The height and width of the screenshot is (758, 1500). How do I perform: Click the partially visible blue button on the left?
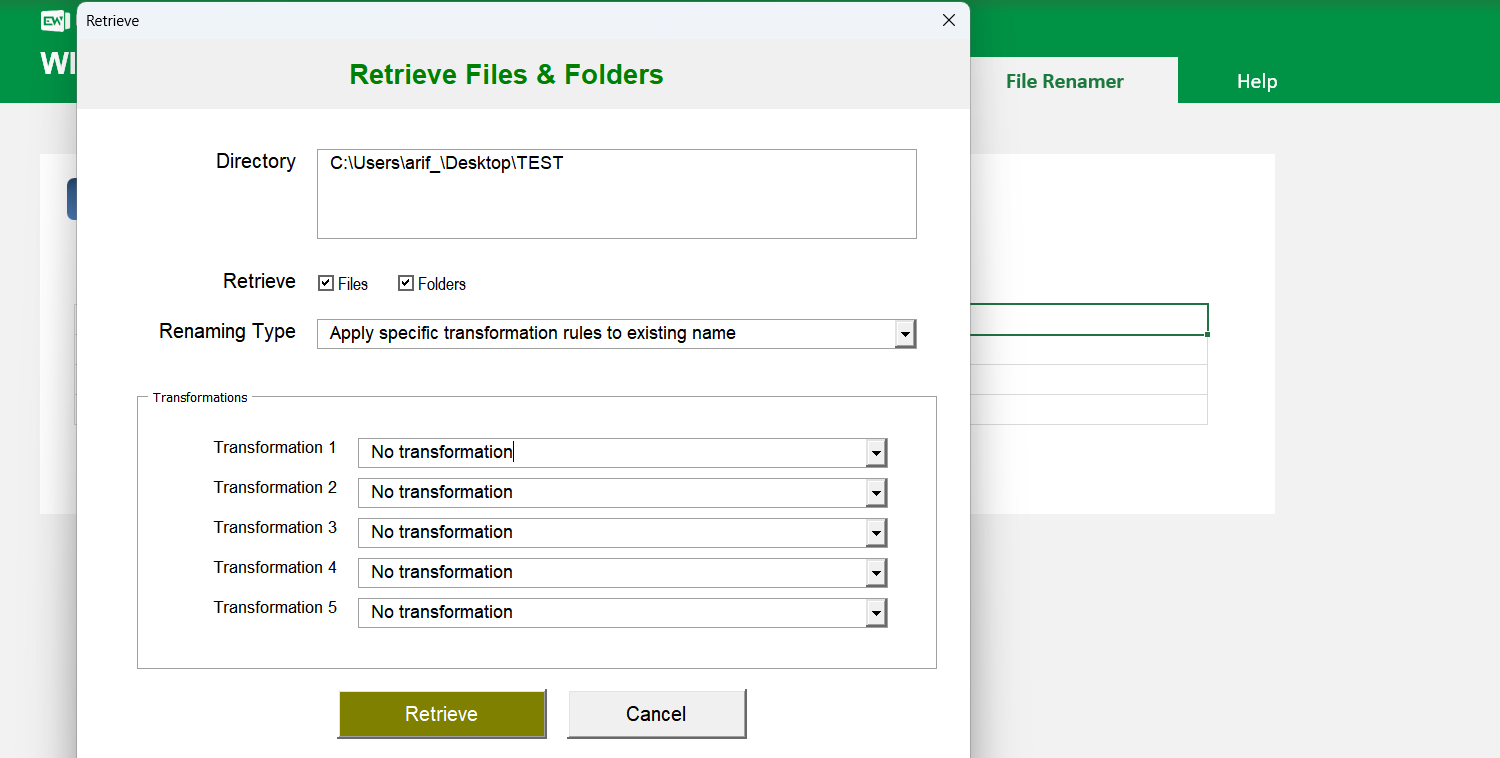click(71, 198)
